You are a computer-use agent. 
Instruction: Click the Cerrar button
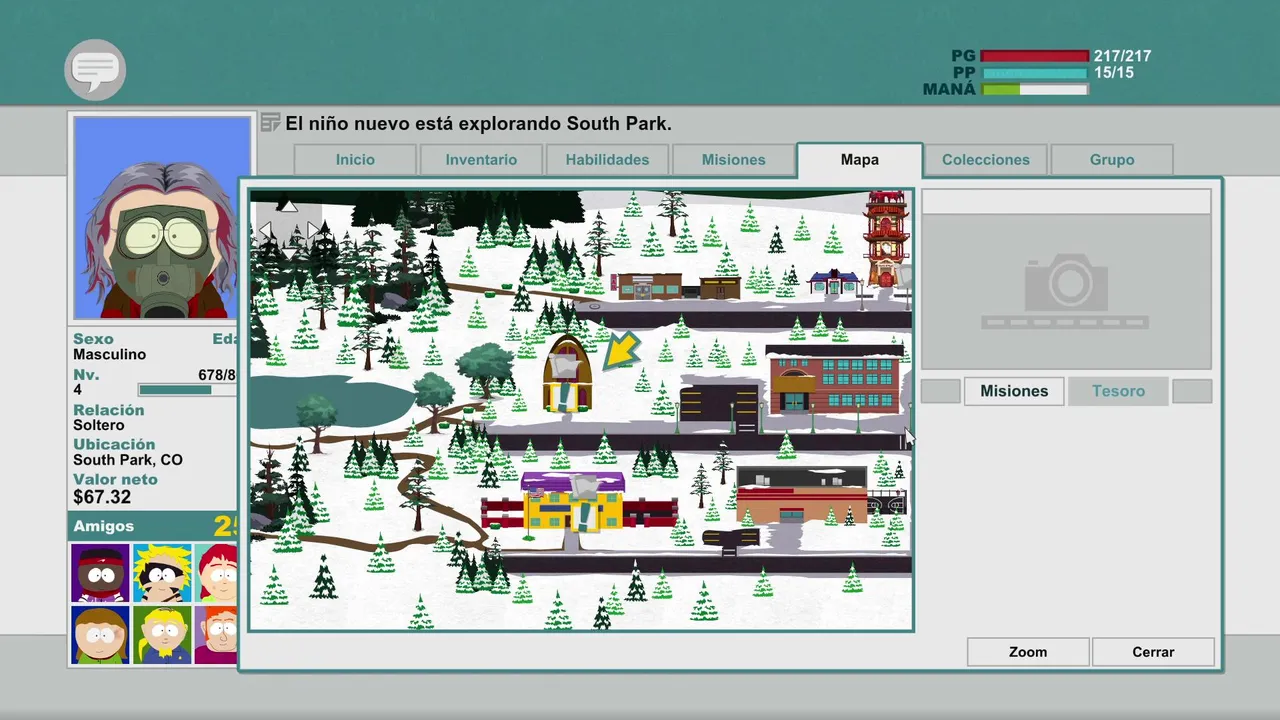click(x=1153, y=652)
